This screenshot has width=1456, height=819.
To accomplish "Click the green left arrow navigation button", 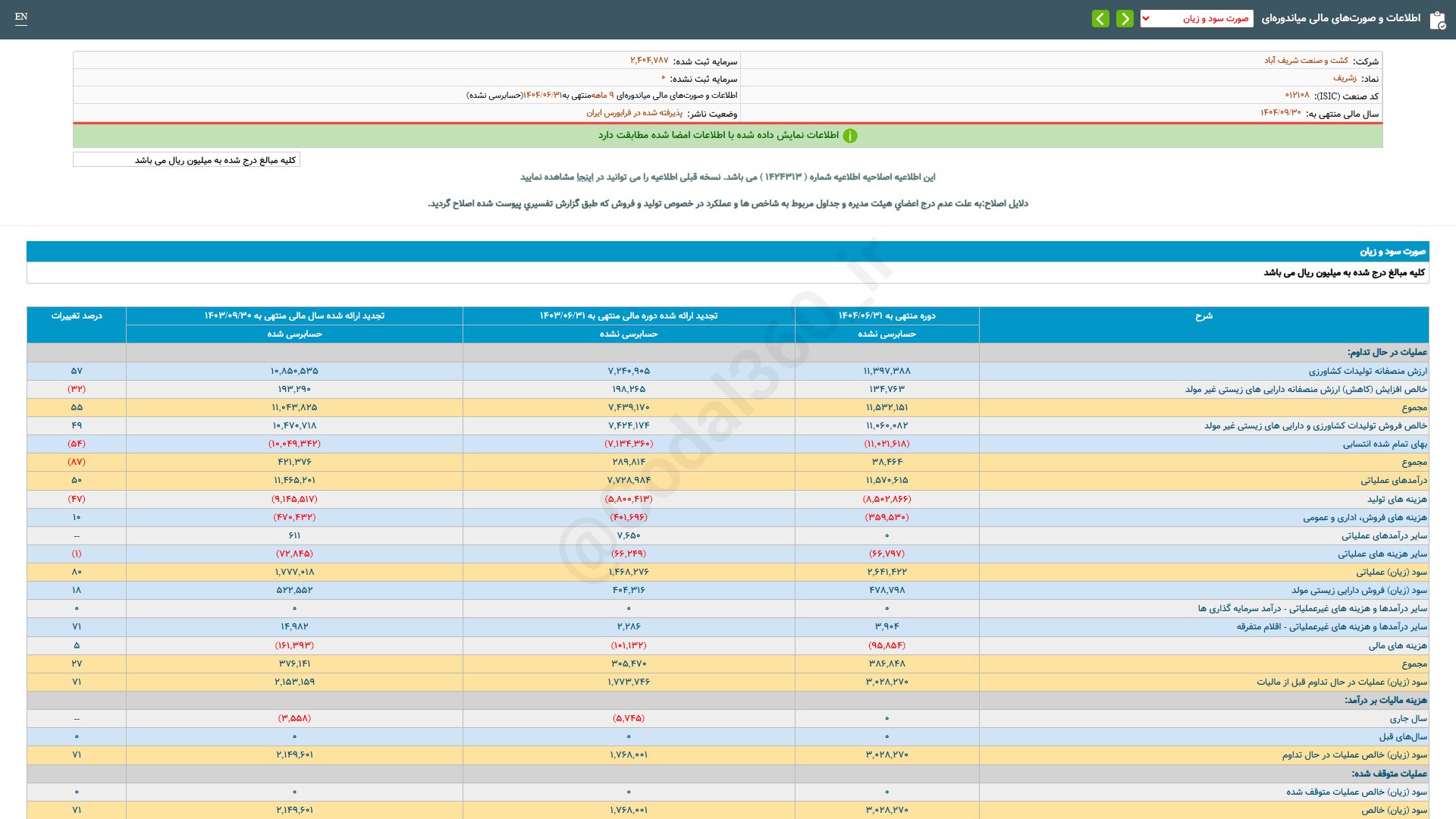I will pos(1100,18).
